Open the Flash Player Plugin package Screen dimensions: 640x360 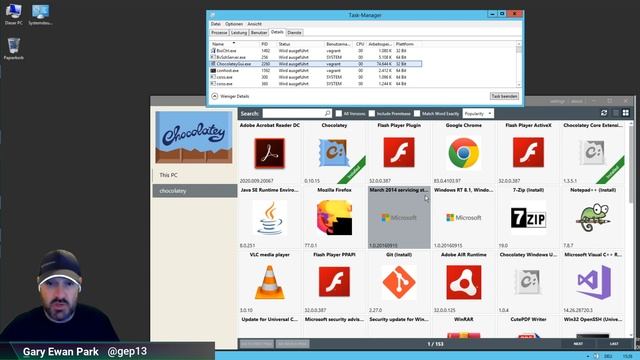399,153
